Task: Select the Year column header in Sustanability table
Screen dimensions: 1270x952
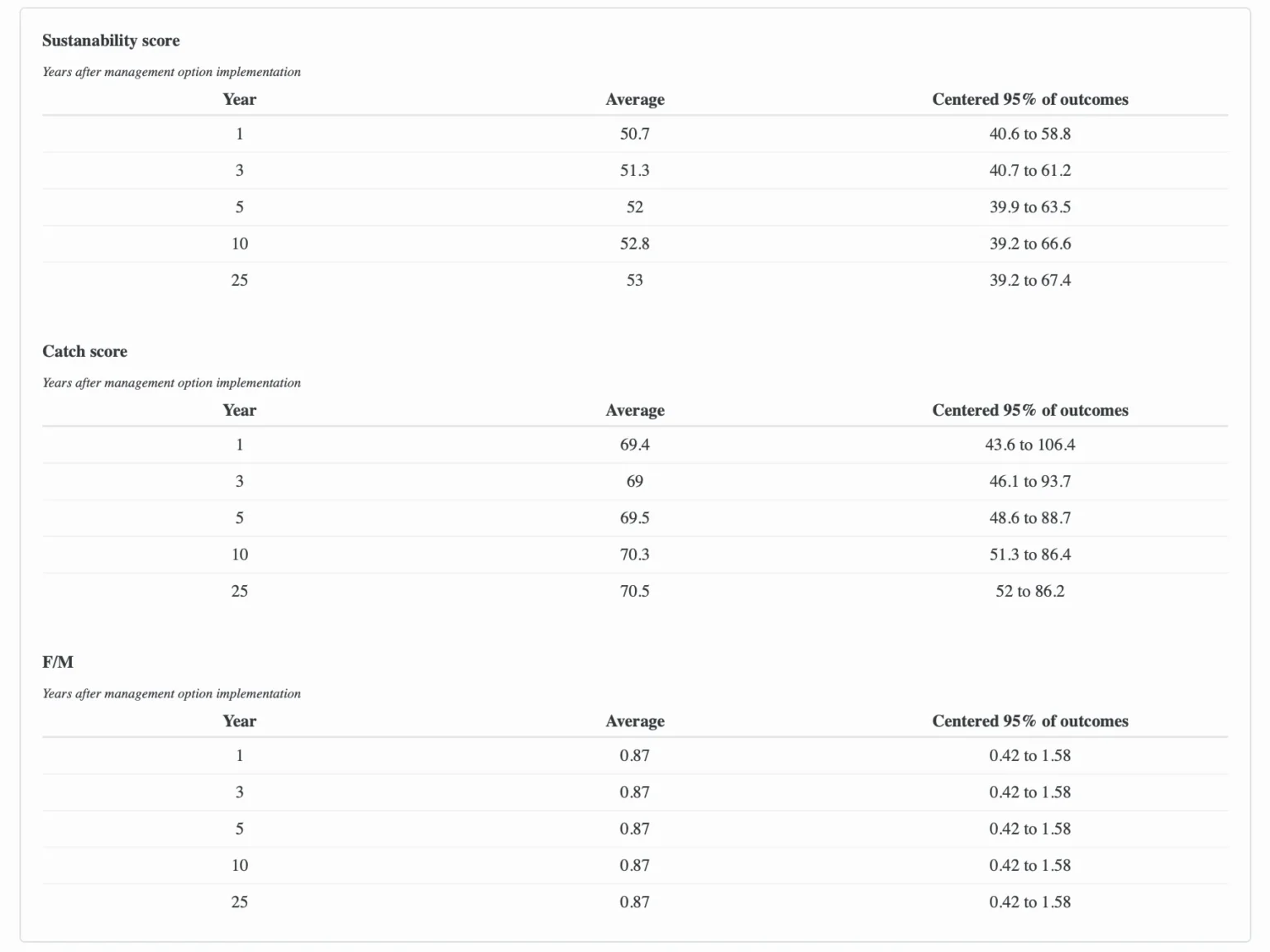Action: click(240, 99)
